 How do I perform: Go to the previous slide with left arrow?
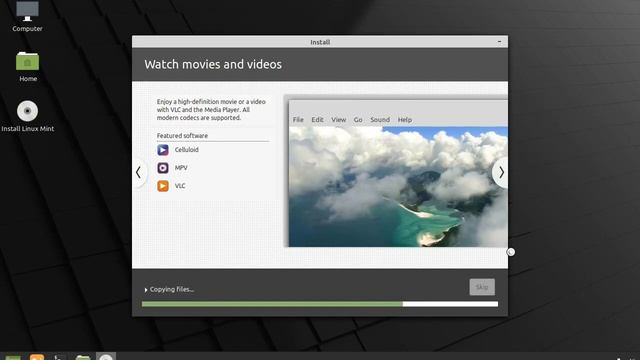coord(139,172)
